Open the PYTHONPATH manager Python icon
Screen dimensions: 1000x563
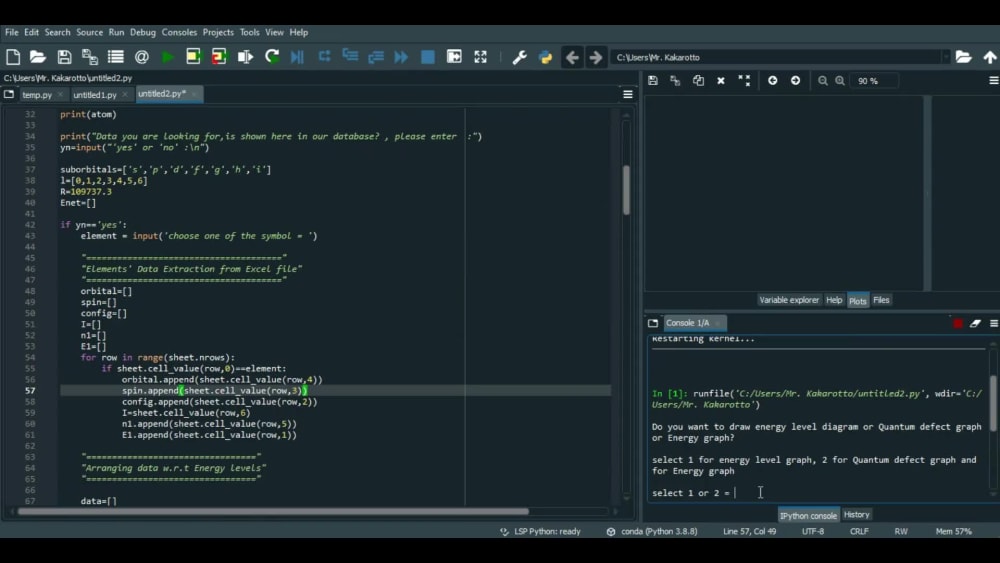pyautogui.click(x=545, y=57)
